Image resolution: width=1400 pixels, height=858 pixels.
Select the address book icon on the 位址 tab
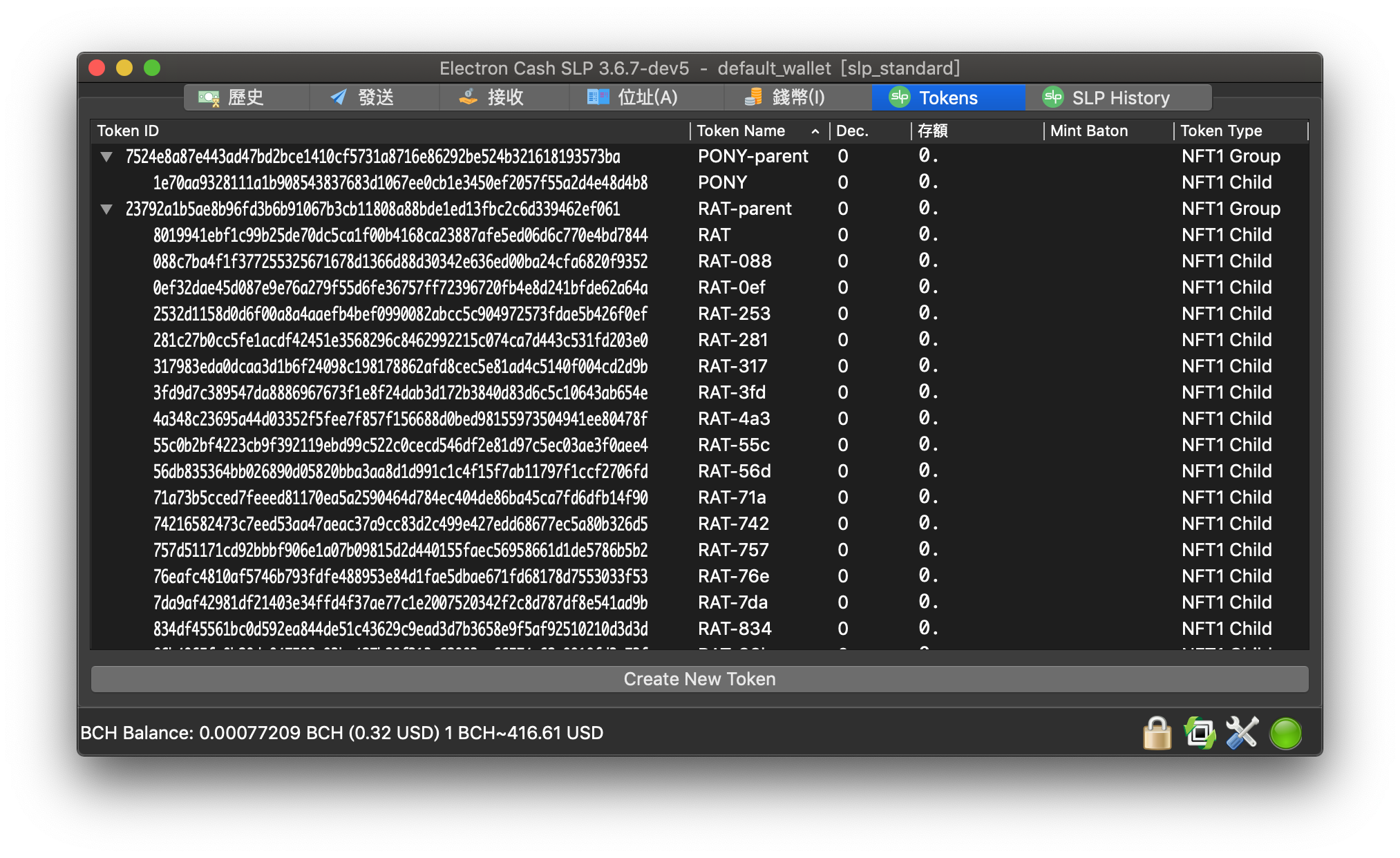click(x=598, y=97)
